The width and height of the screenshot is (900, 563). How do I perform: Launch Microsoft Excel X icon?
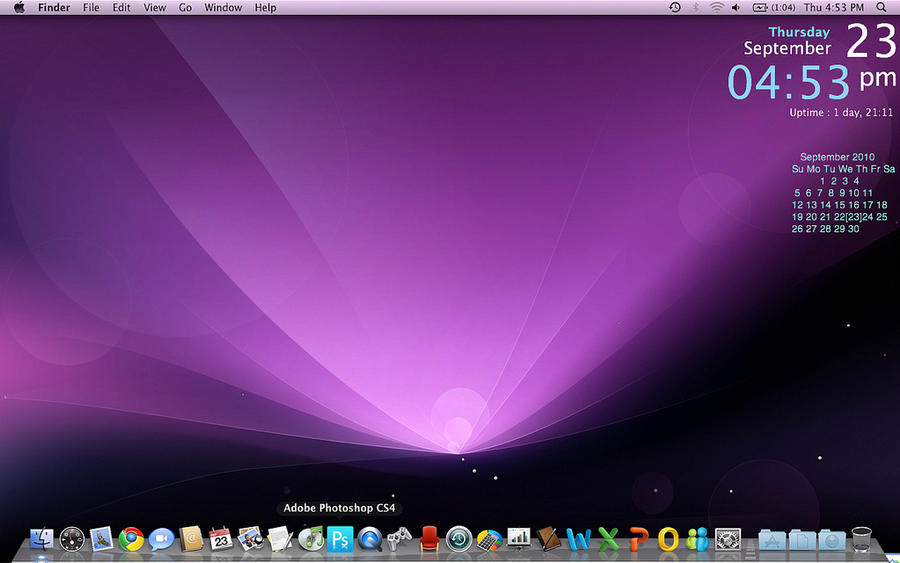[608, 539]
